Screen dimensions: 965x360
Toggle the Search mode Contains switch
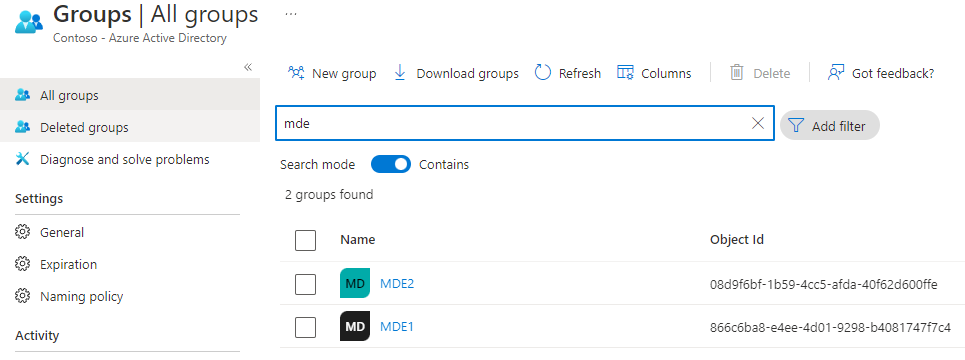pos(391,164)
